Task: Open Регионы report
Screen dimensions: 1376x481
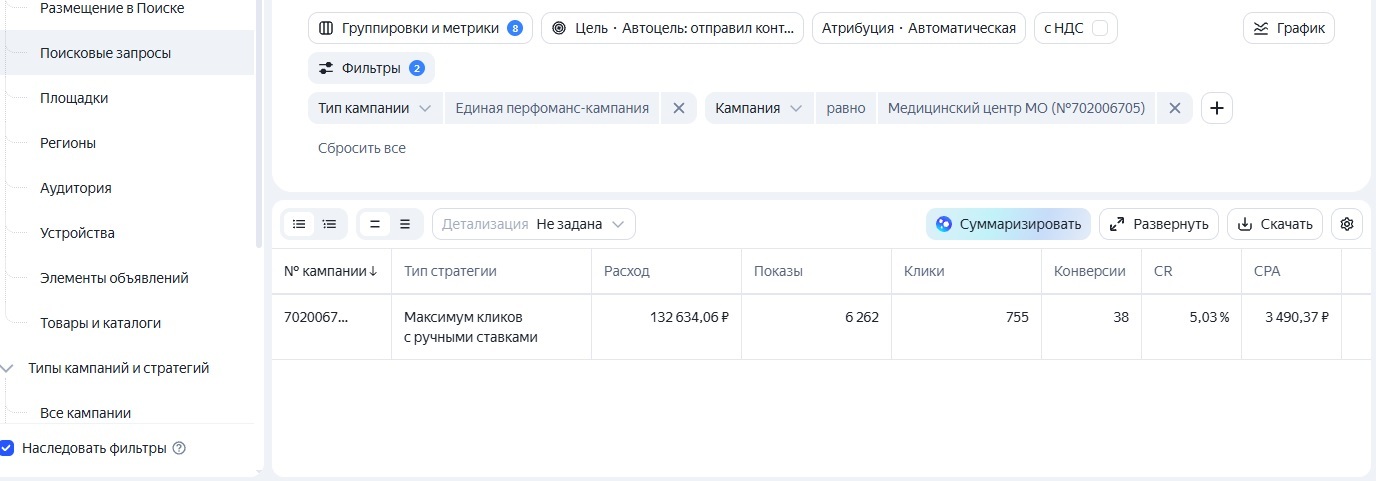Action: pos(68,143)
